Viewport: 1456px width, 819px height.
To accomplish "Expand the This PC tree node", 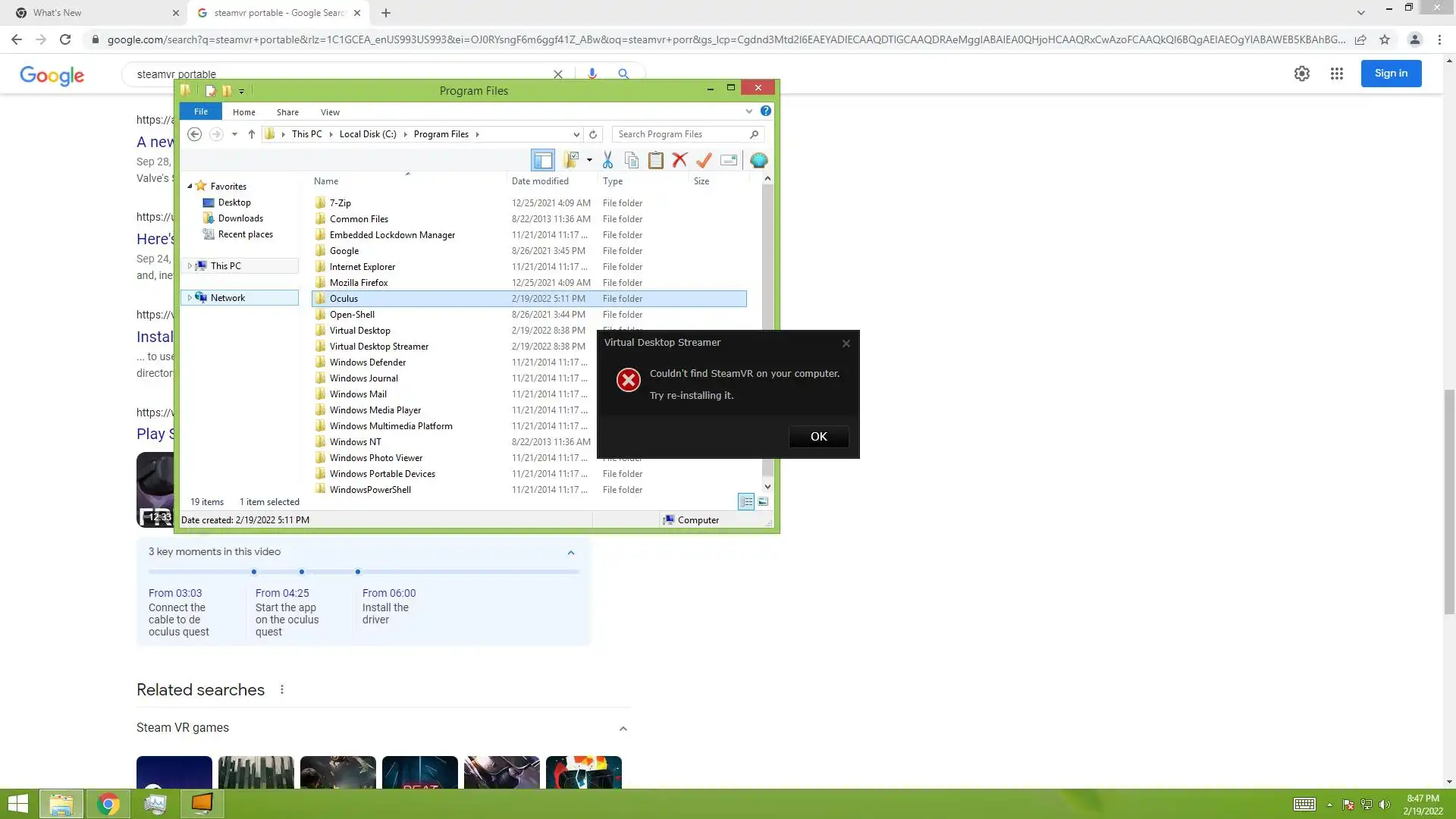I will pos(190,266).
